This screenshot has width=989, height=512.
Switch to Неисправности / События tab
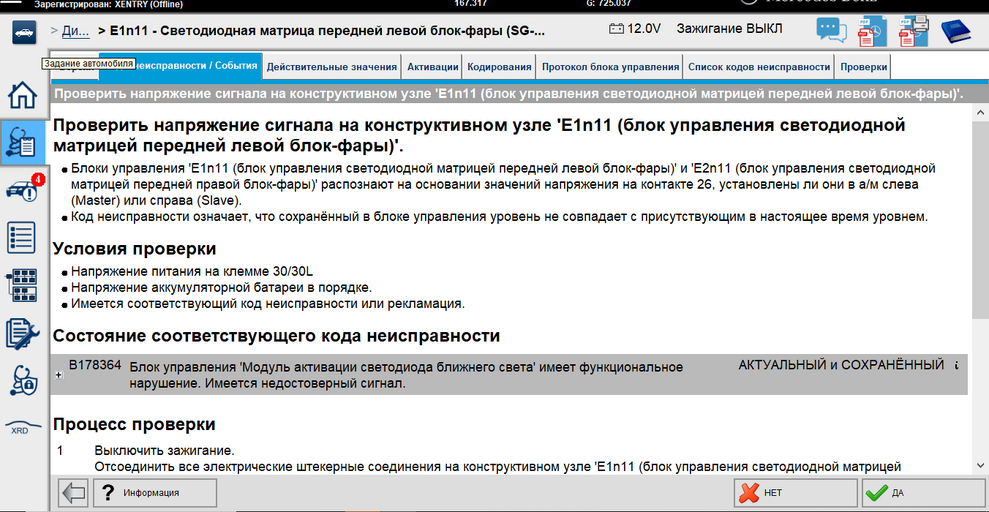click(x=180, y=66)
